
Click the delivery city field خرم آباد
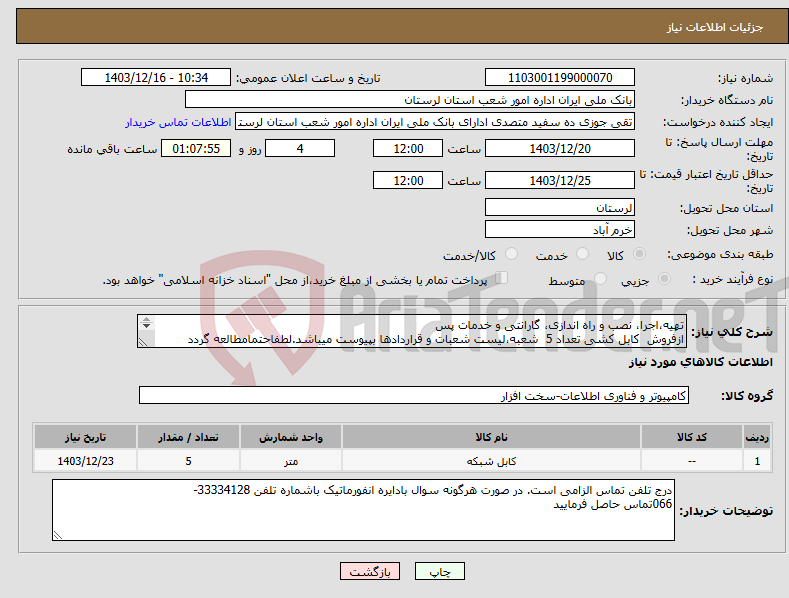(560, 230)
